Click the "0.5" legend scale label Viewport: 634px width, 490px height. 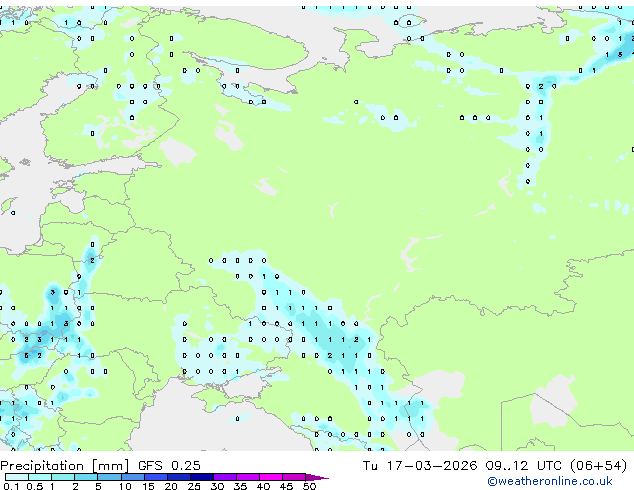35,486
